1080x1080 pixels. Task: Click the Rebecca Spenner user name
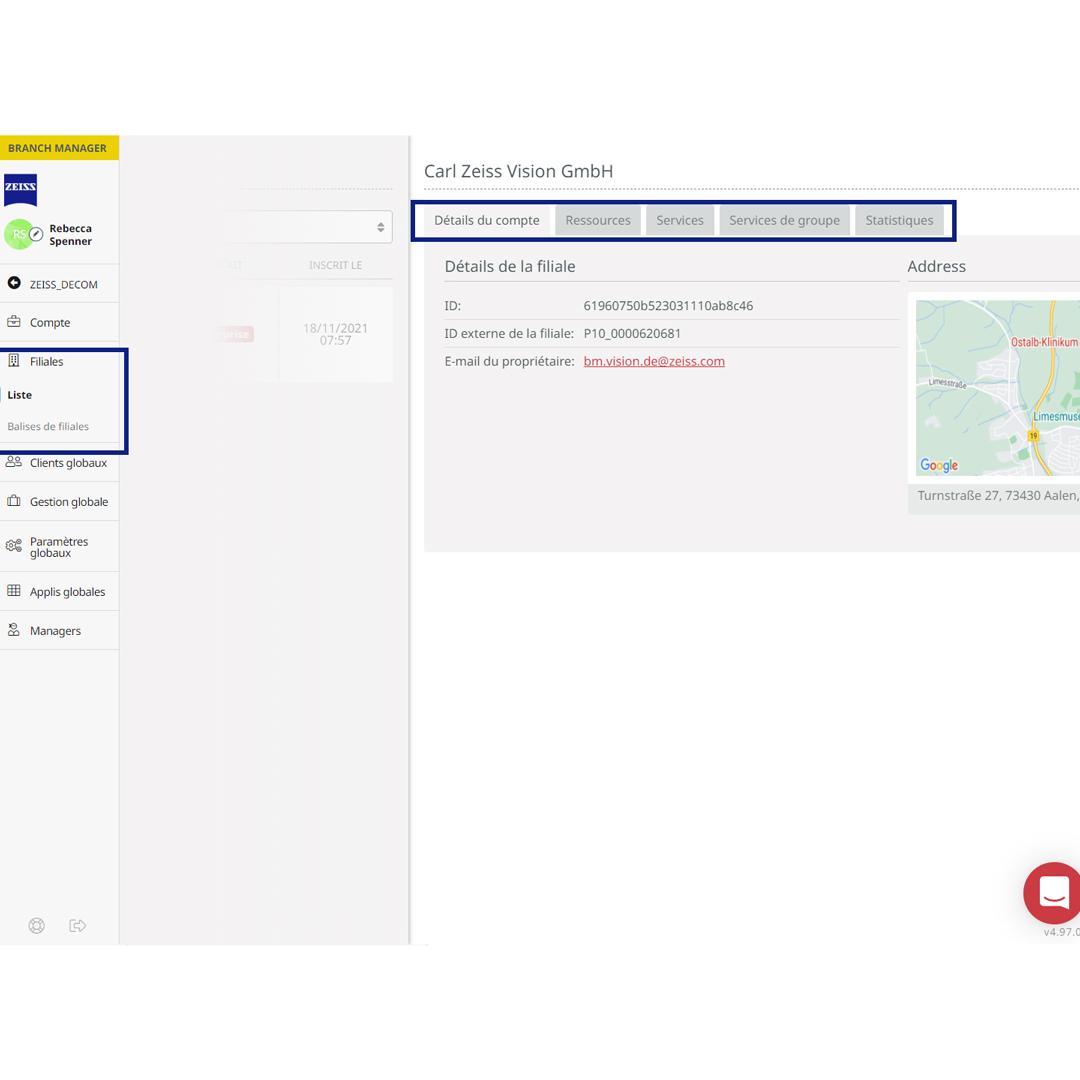70,235
